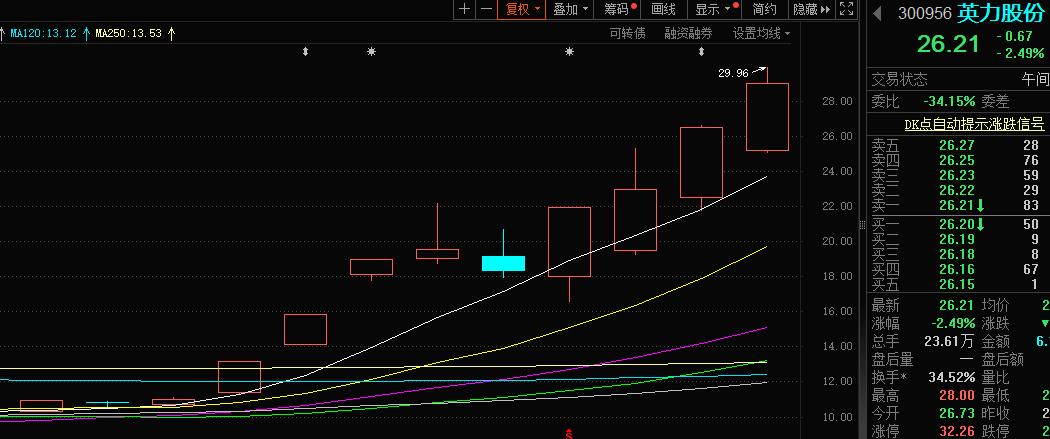Click left arrow beside stock code 300956
This screenshot has width=1050, height=439.
877,14
